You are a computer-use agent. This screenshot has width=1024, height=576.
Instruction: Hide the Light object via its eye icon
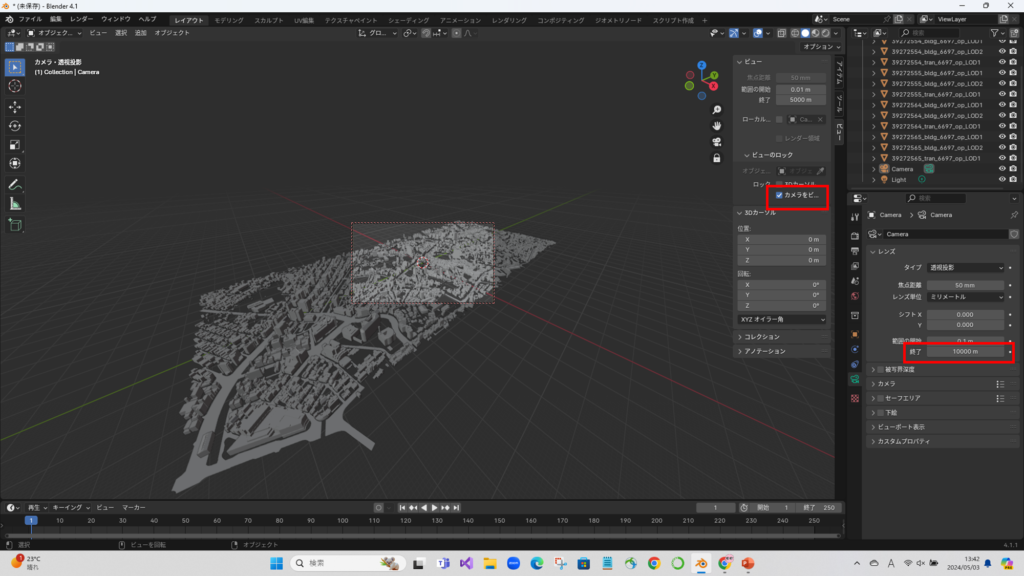point(1001,180)
